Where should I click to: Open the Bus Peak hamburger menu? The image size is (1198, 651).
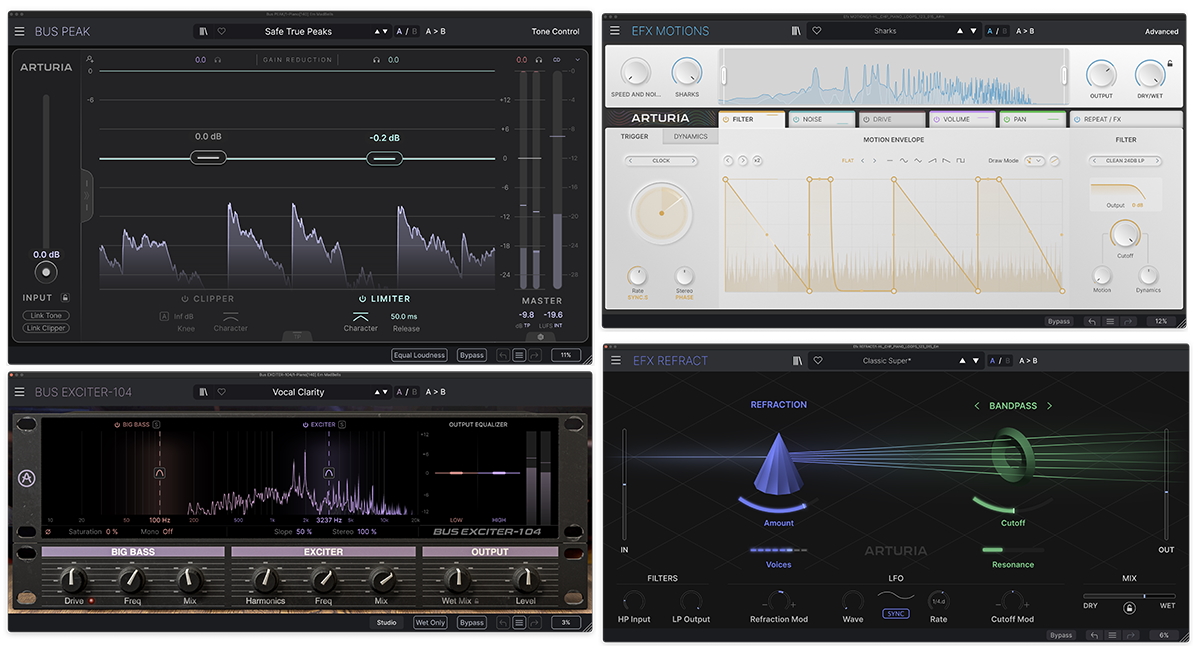19,31
